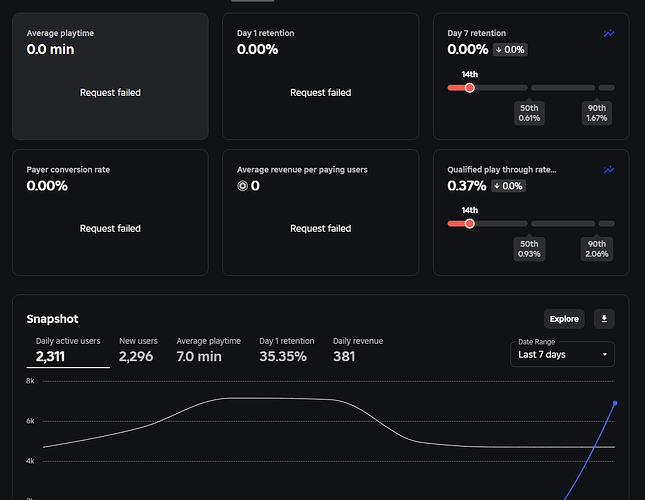Select the Average playtime snapshot metric
Viewport: 645px width, 500px height.
(209, 350)
